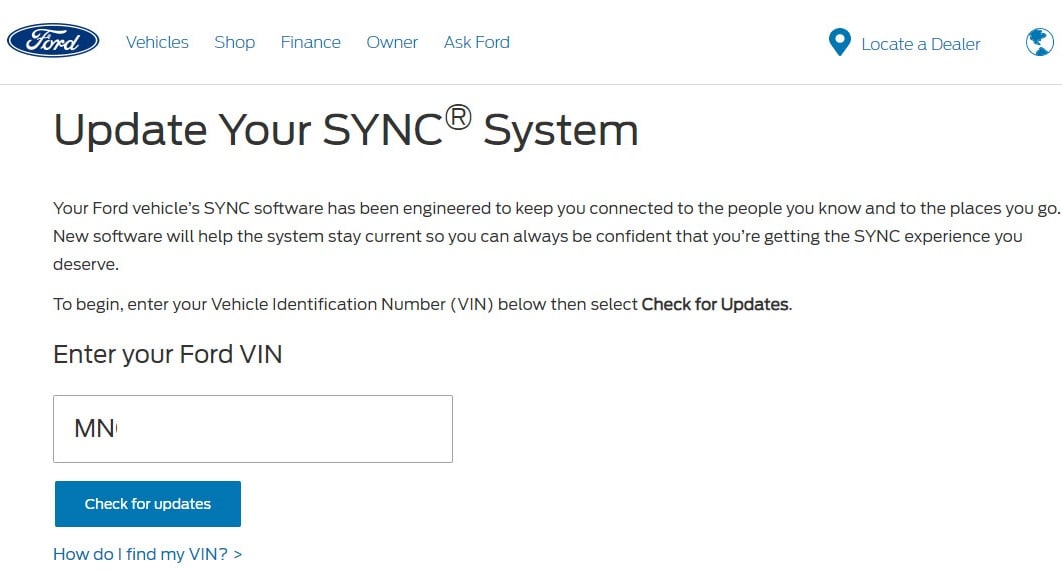The image size is (1062, 572).
Task: Click the Ford oval logo
Action: pos(53,41)
